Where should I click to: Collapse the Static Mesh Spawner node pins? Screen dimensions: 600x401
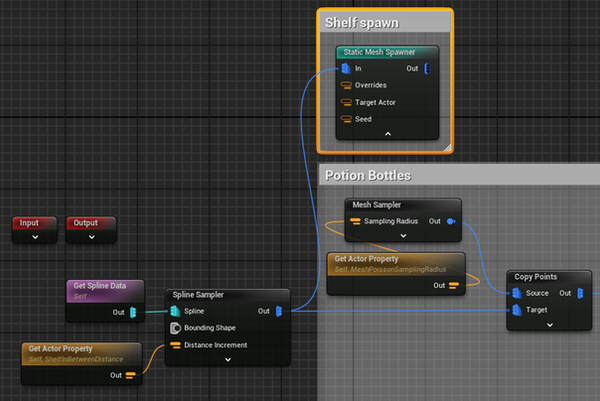coord(388,134)
